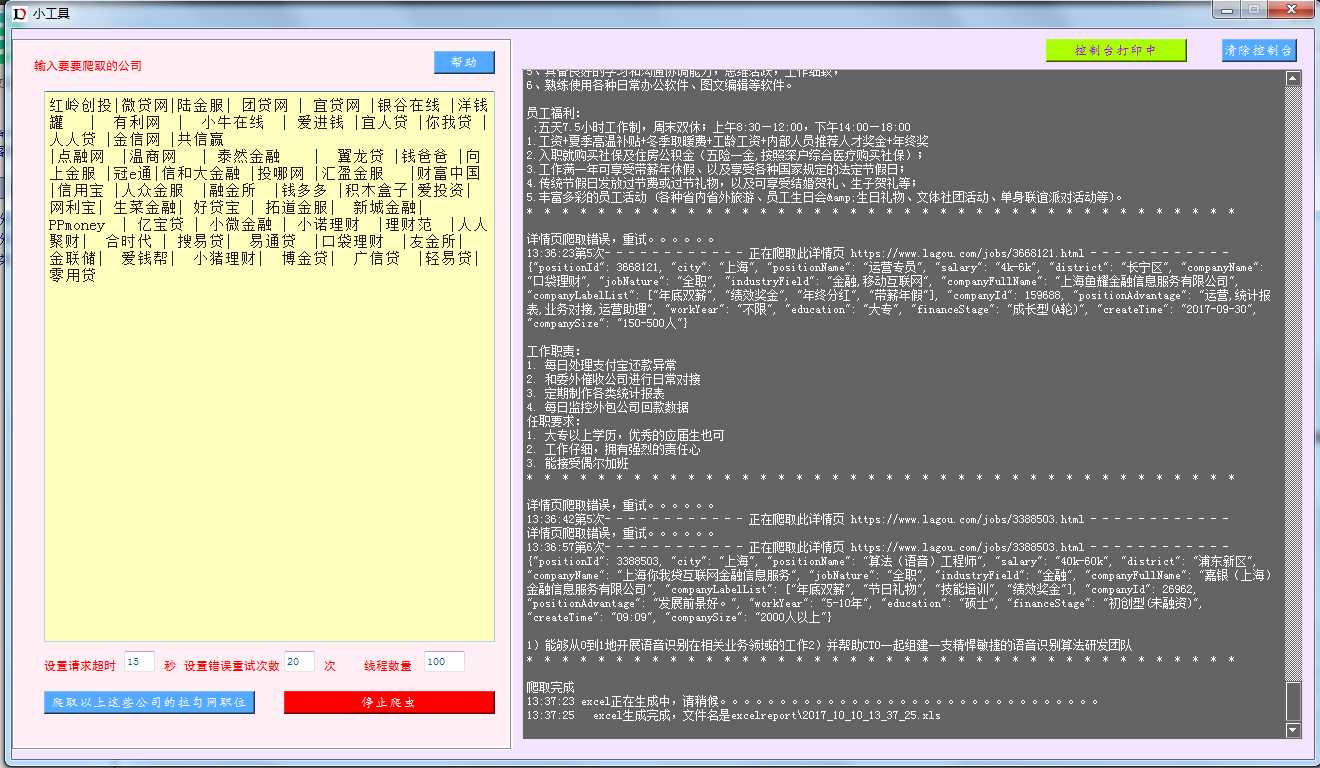Viewport: 1320px width, 768px height.
Task: Start crawling with 爬取以上这些公司的拉勾网职位 button
Action: click(149, 702)
